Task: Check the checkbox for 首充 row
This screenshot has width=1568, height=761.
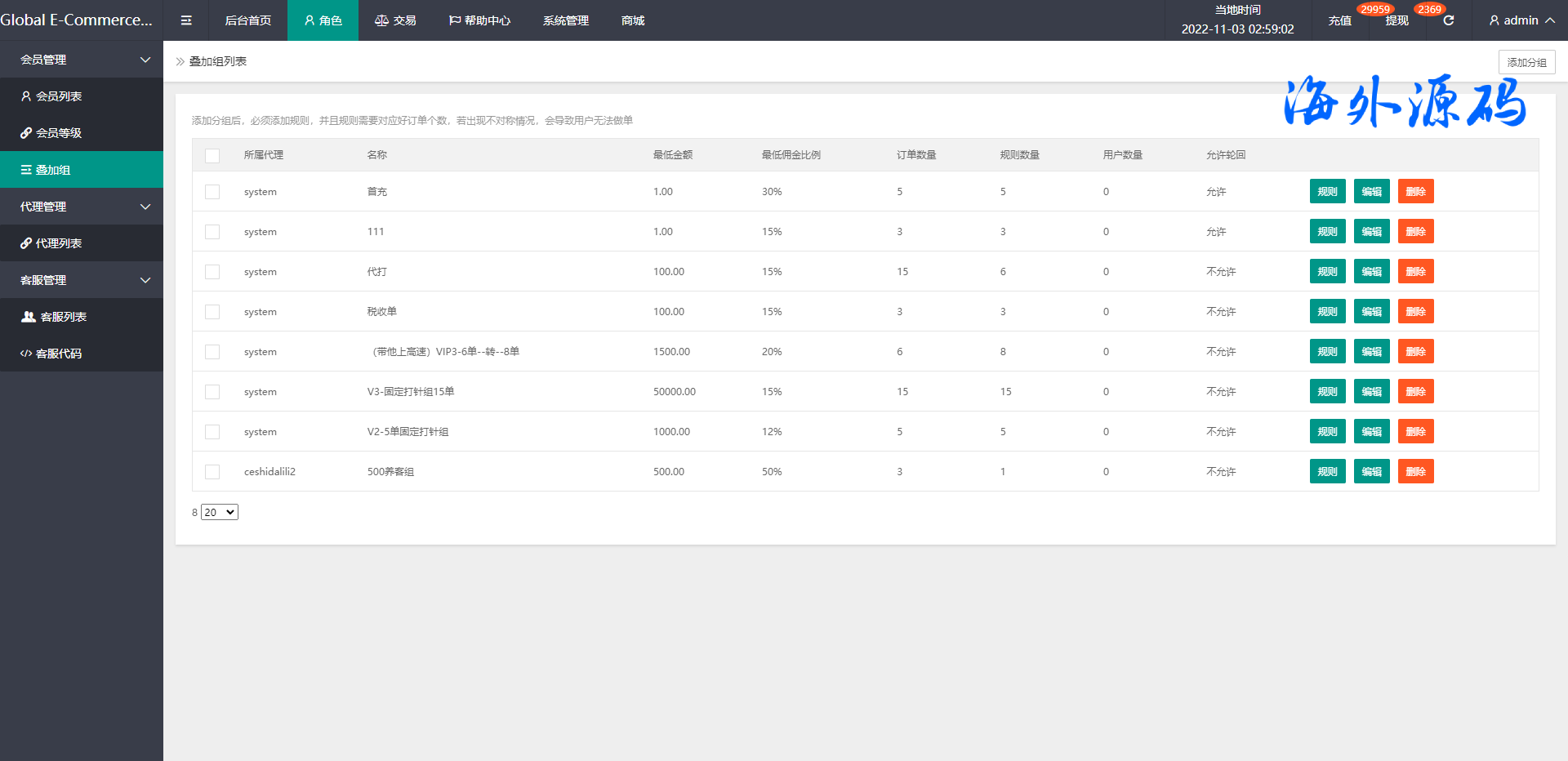Action: [x=212, y=192]
